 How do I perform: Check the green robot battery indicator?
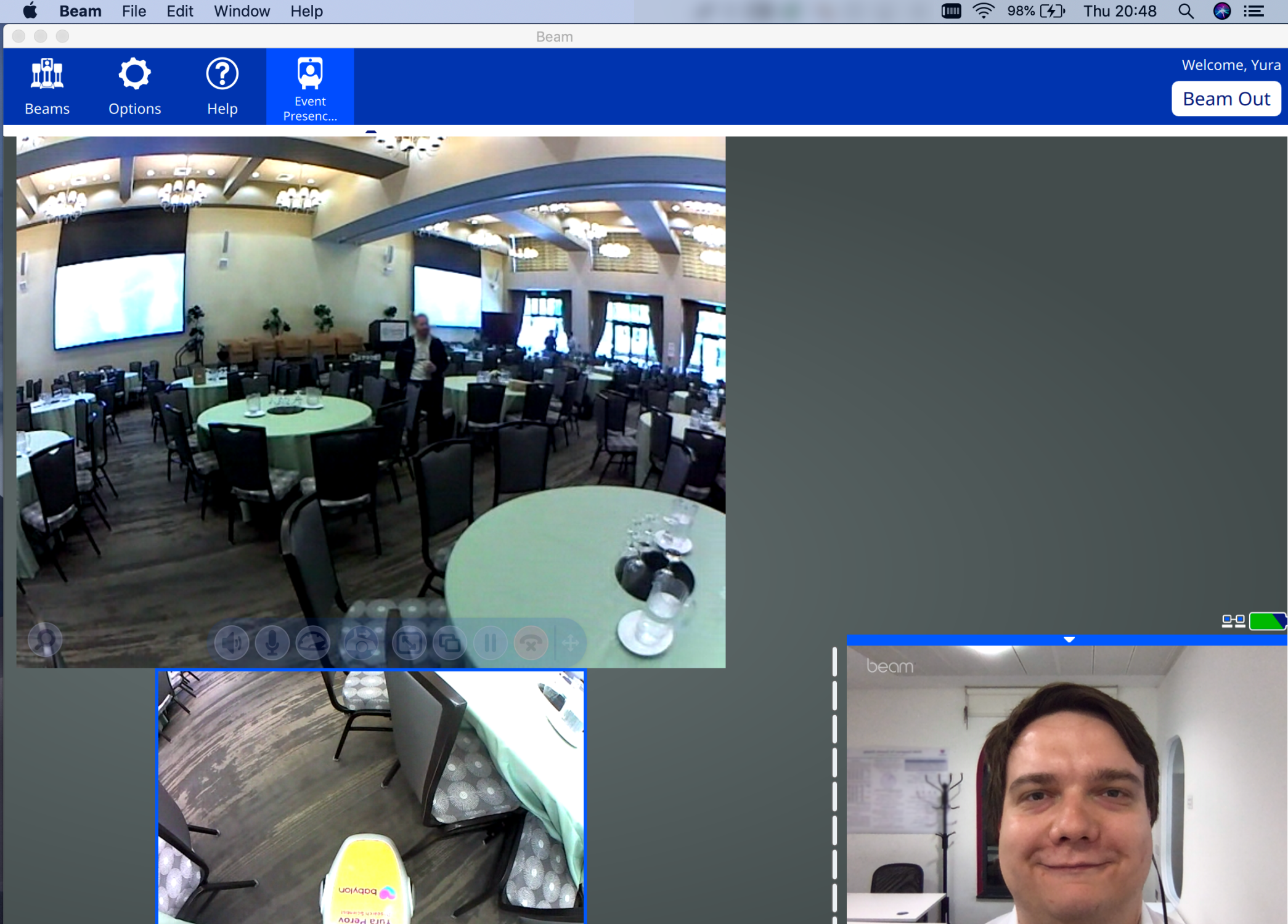coord(1268,621)
